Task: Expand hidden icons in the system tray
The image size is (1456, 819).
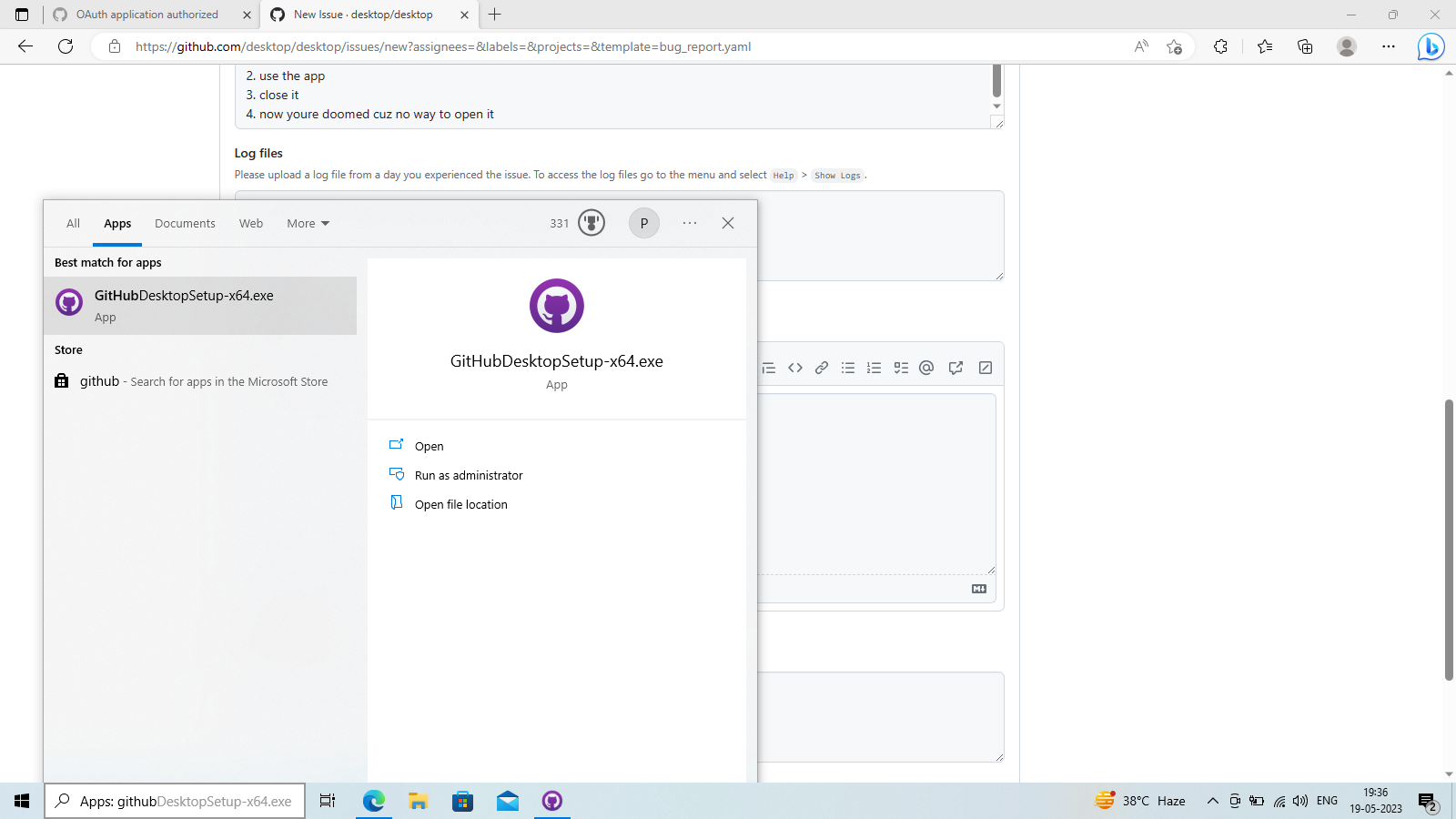Action: tap(1212, 801)
